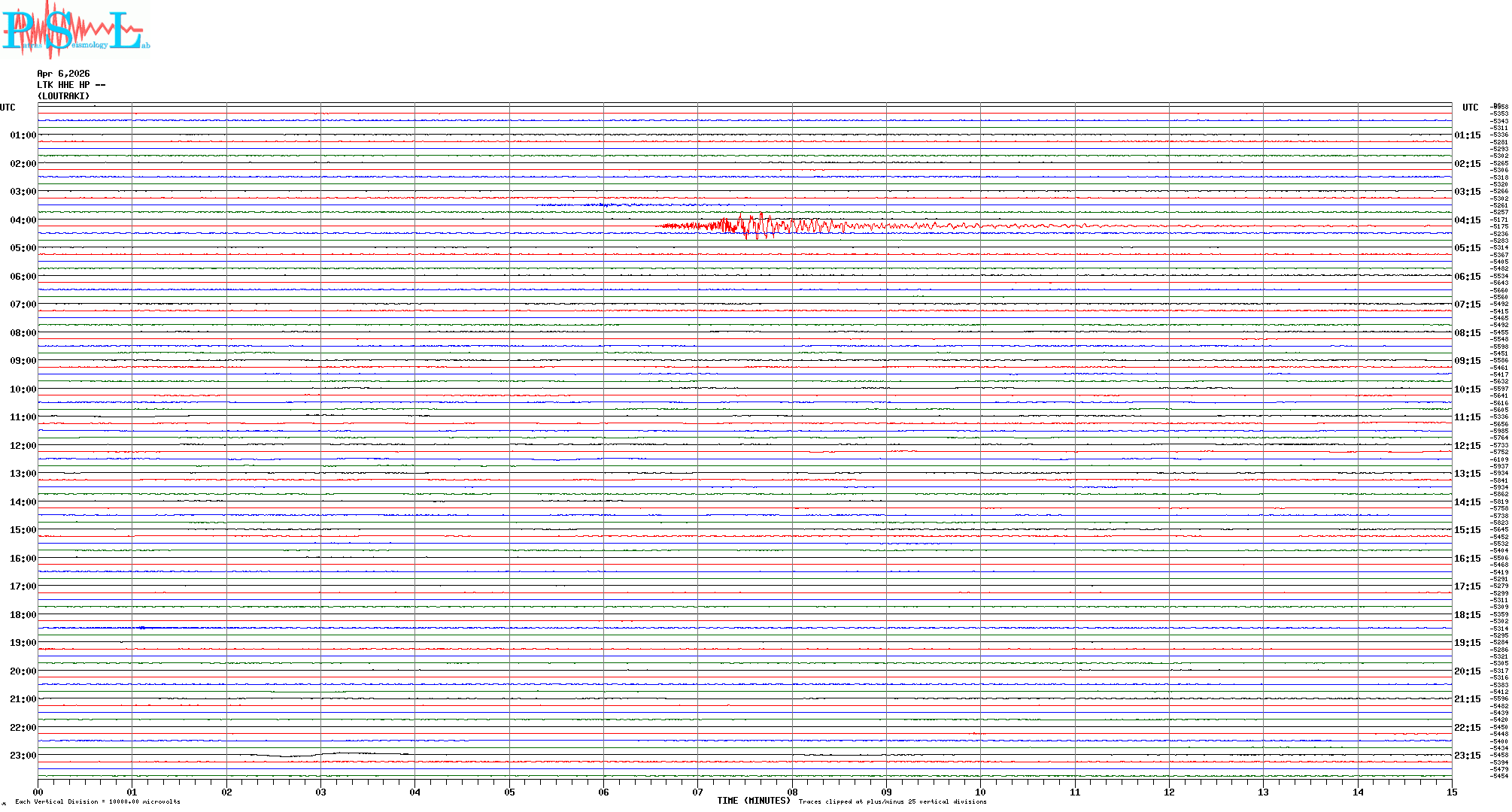
Task: Click the 'LTK HHE HP --' channel label
Action: click(x=71, y=85)
